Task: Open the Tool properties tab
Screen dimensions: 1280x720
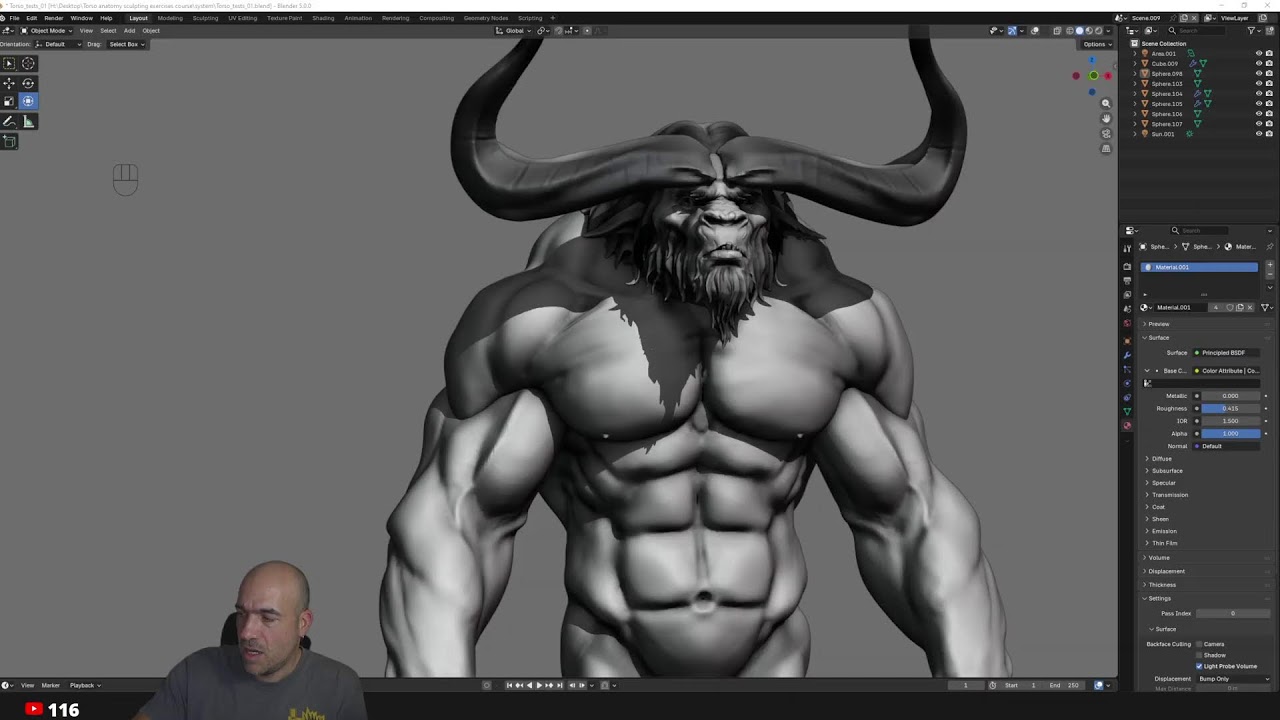Action: click(x=1127, y=248)
